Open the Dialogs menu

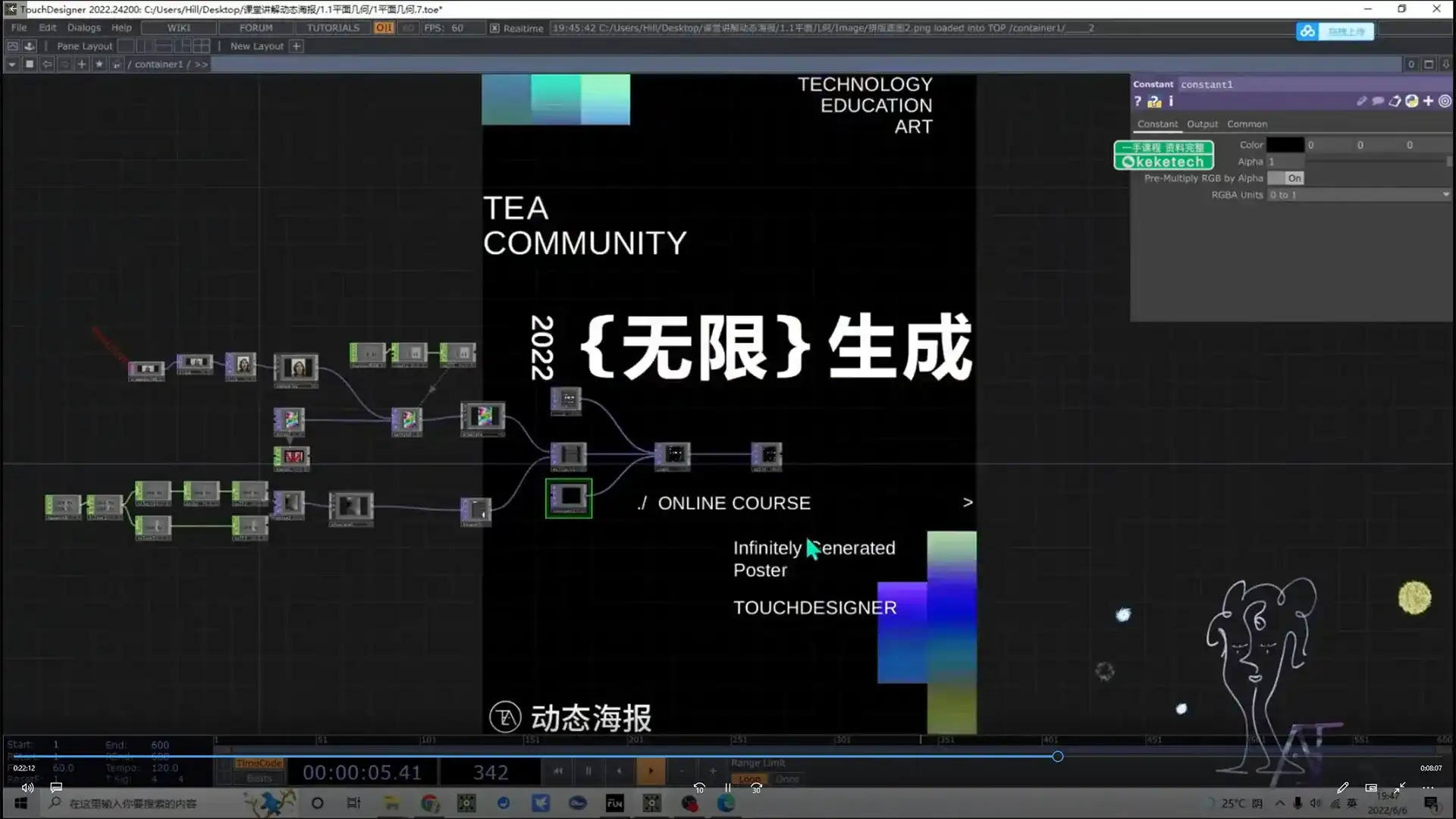[x=83, y=27]
